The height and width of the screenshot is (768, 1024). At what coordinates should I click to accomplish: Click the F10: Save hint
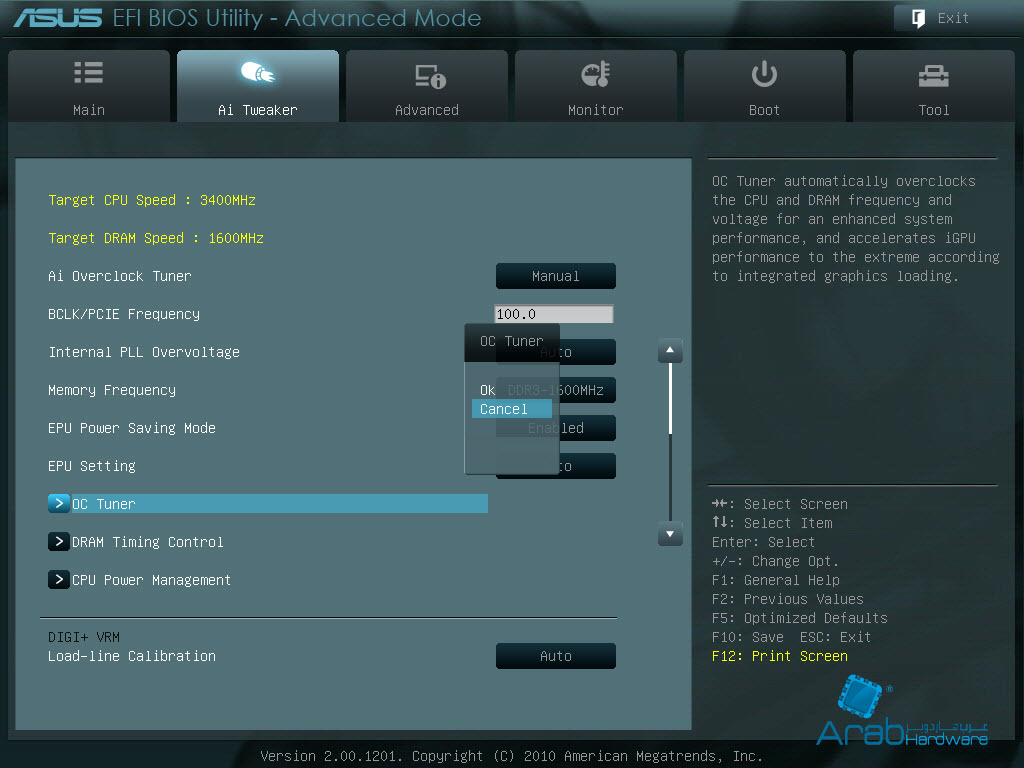(x=748, y=637)
